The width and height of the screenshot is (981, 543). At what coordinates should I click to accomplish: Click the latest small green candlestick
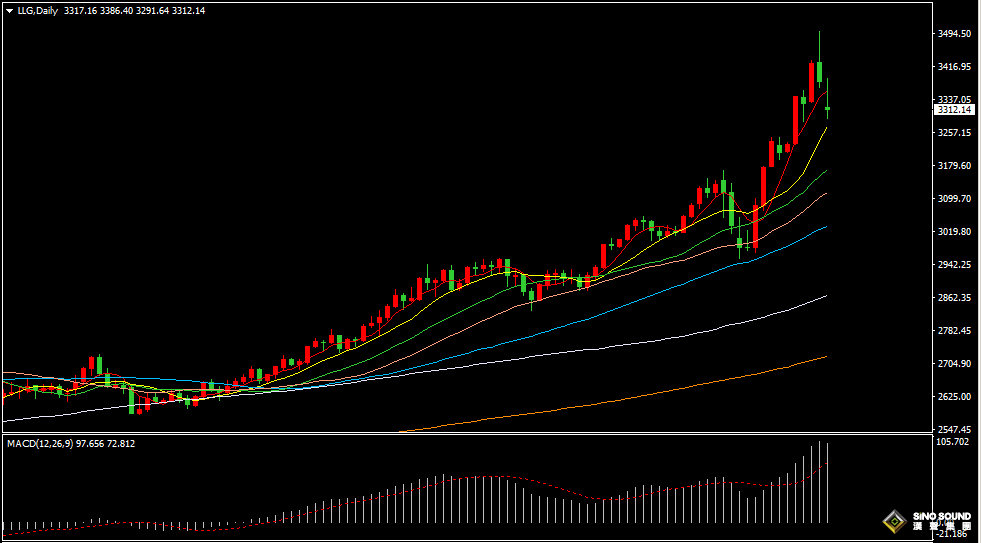(827, 108)
